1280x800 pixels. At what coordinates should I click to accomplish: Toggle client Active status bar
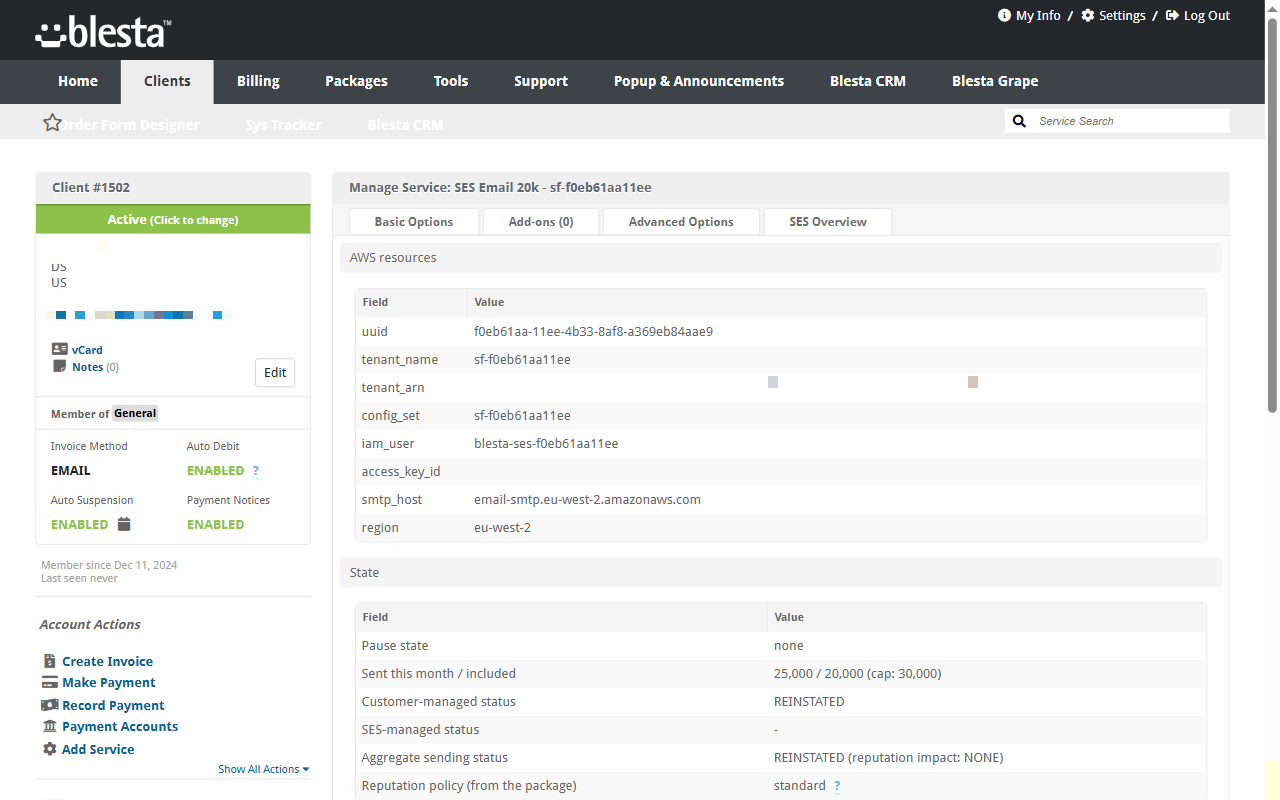click(173, 220)
